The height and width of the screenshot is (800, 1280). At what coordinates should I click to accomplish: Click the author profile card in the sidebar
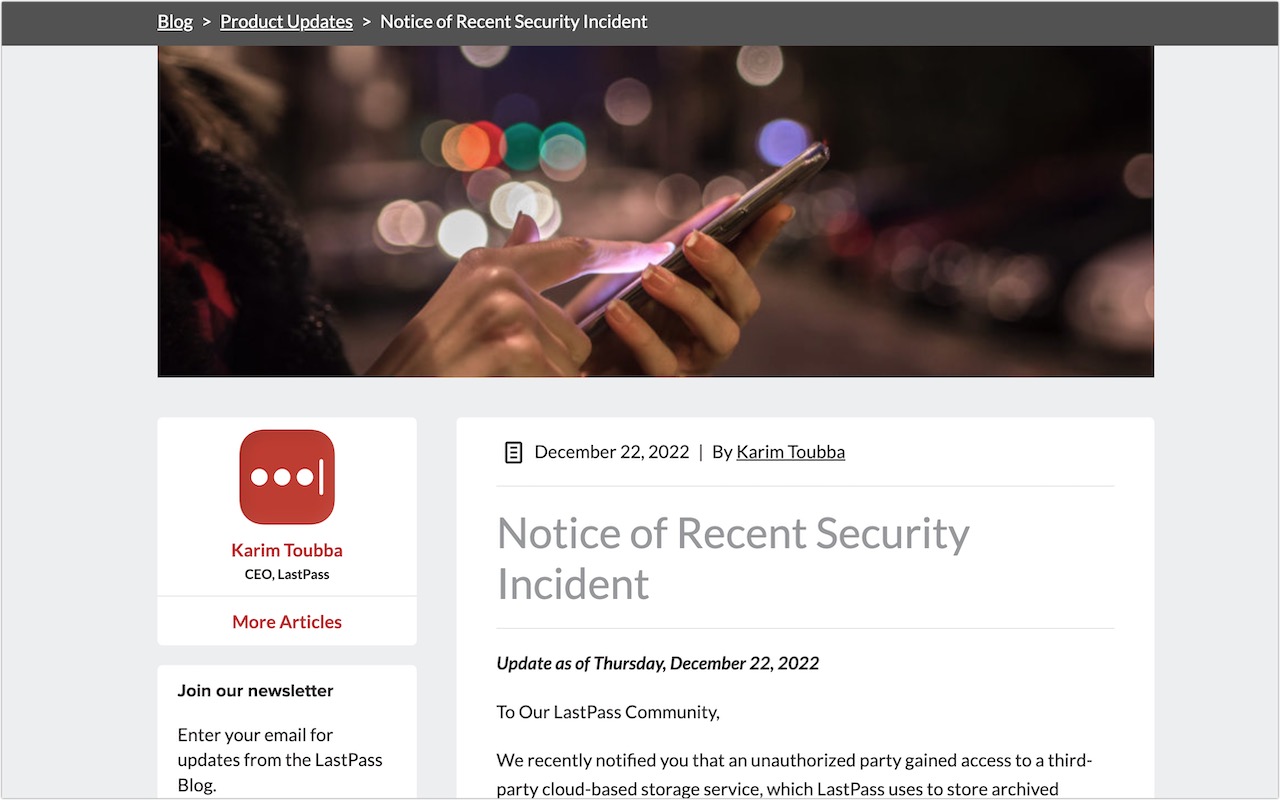point(286,505)
